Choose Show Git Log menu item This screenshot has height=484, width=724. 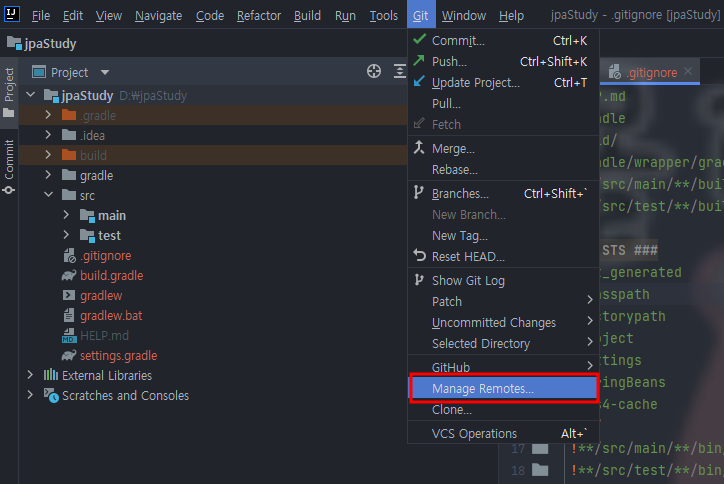503,280
